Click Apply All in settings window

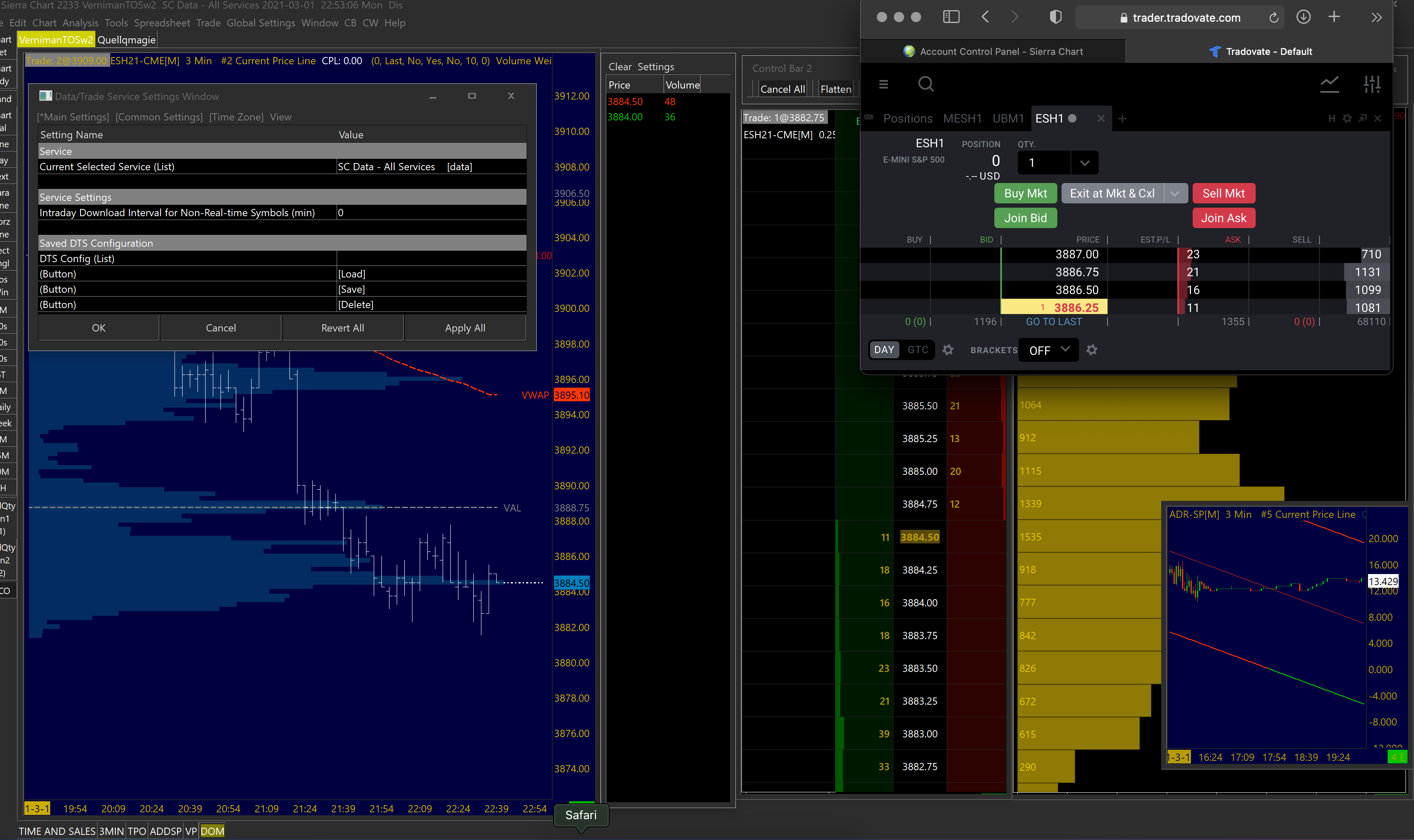(465, 328)
